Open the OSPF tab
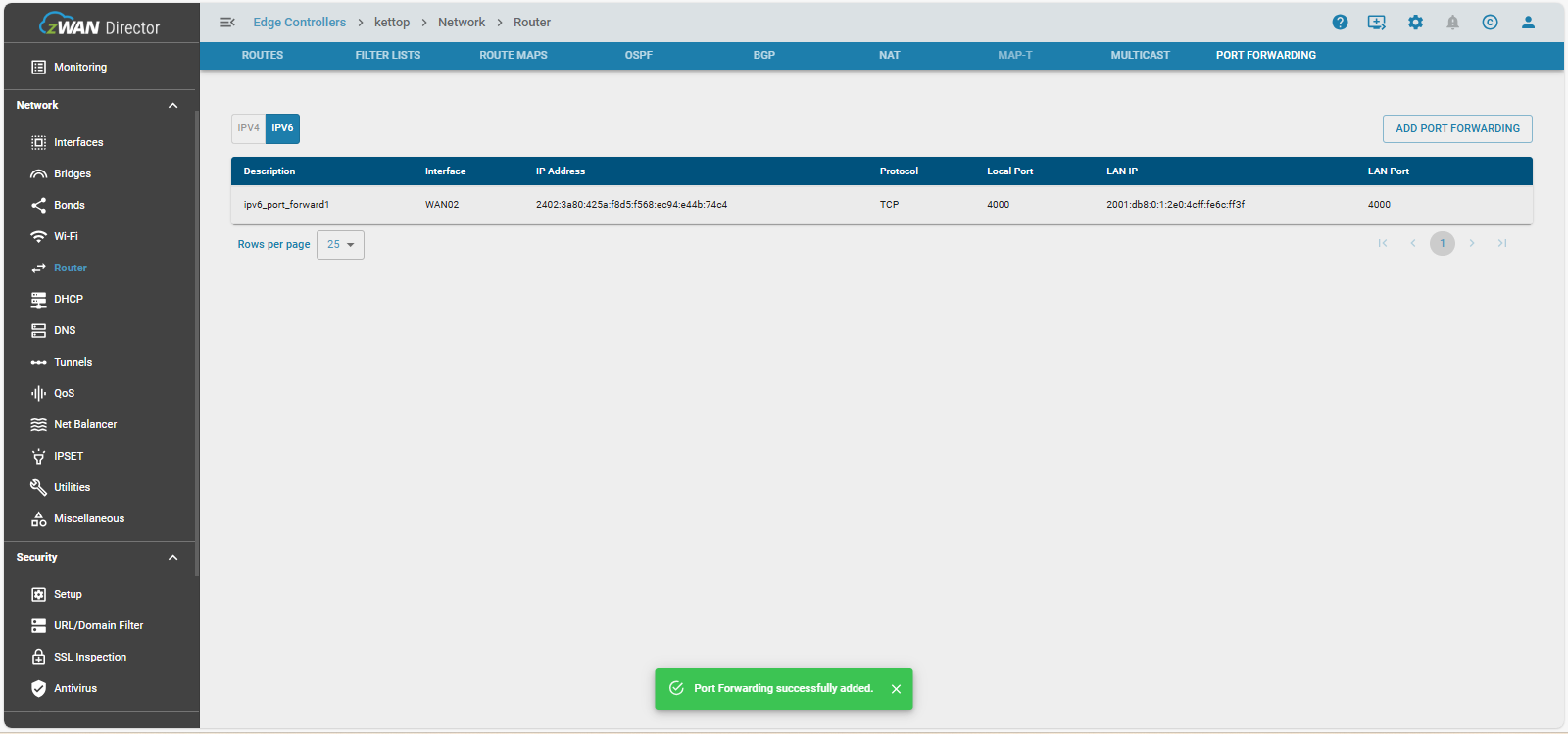This screenshot has height=734, width=1568. point(638,55)
